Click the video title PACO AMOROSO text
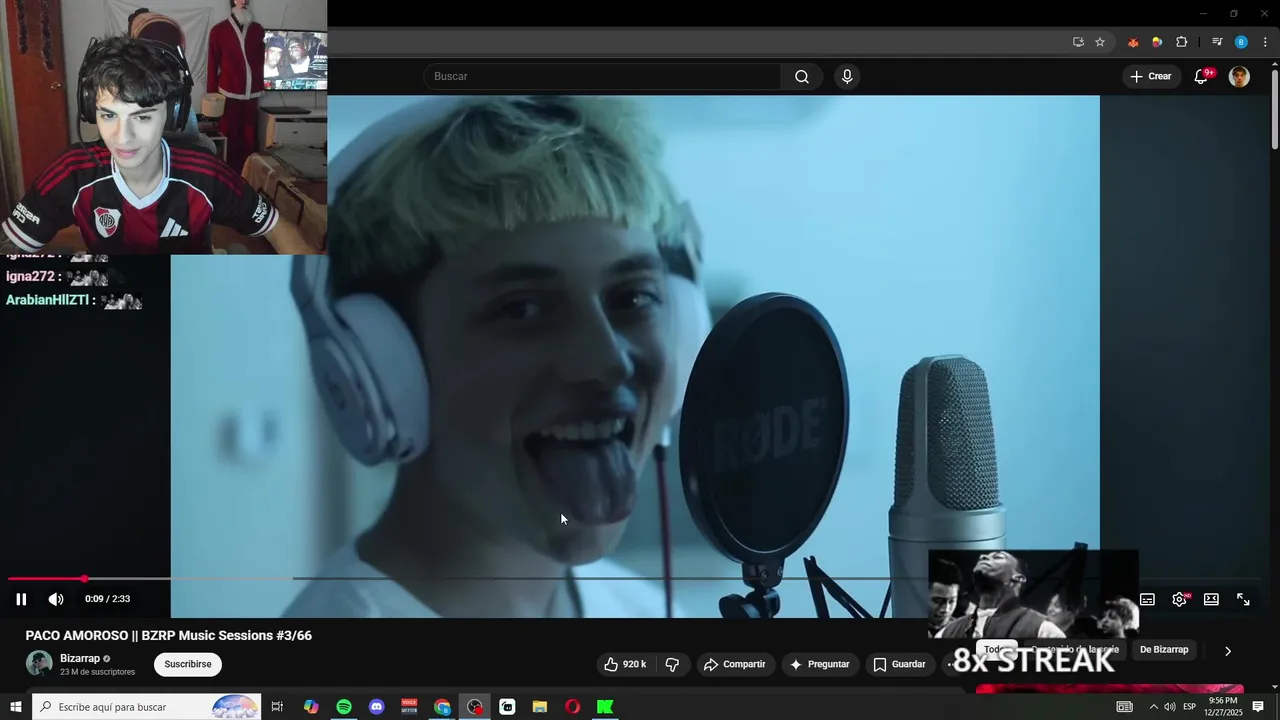 tap(169, 636)
